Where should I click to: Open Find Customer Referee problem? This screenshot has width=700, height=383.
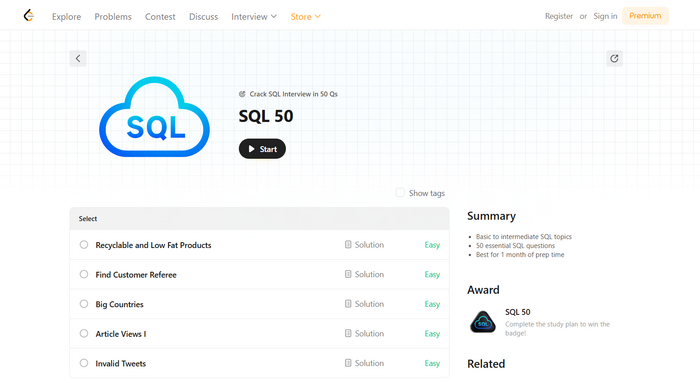coord(136,275)
